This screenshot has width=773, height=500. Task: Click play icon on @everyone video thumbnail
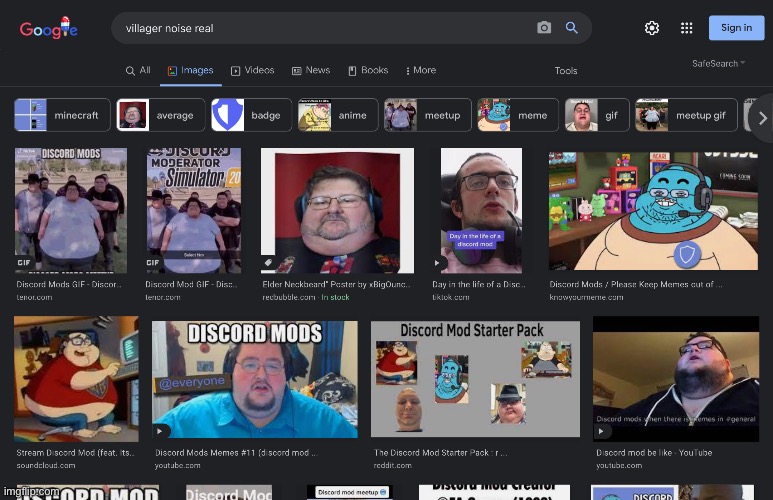(x=159, y=431)
